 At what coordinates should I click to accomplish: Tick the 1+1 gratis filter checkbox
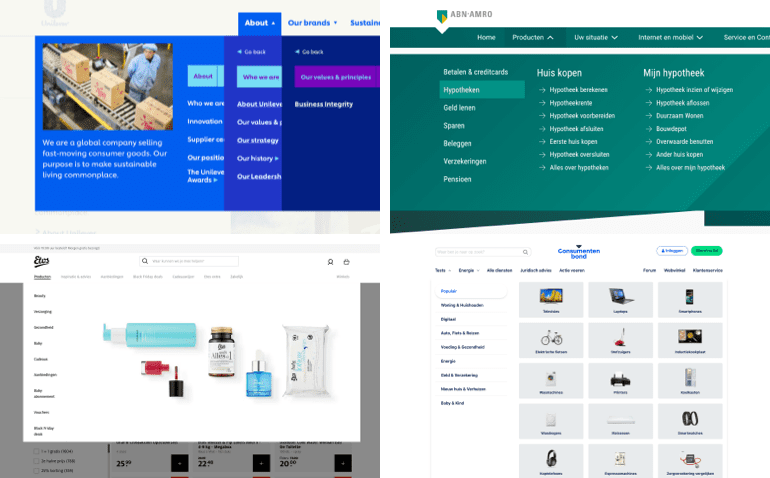coord(36,451)
